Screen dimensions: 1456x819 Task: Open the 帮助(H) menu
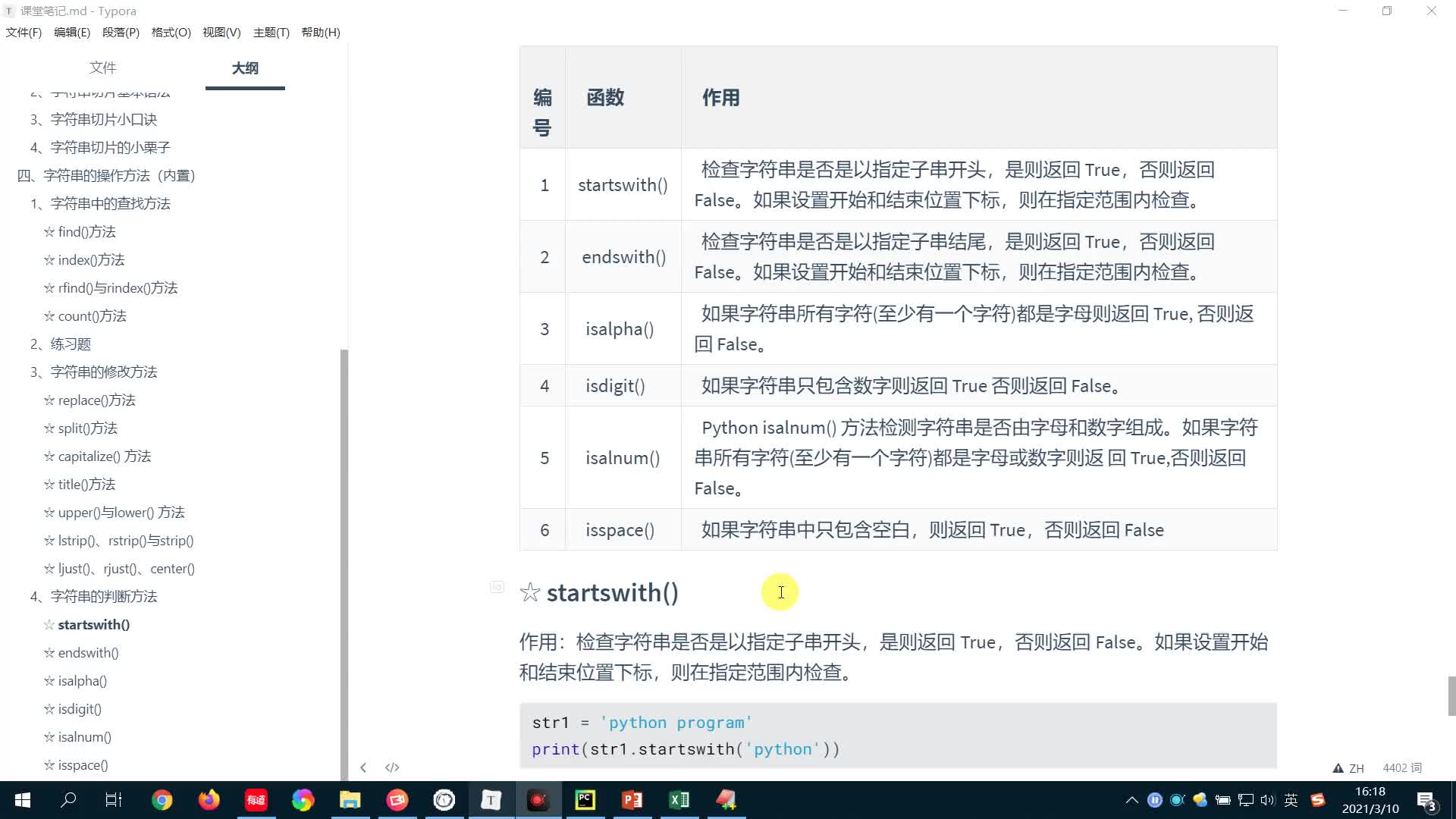(x=321, y=33)
